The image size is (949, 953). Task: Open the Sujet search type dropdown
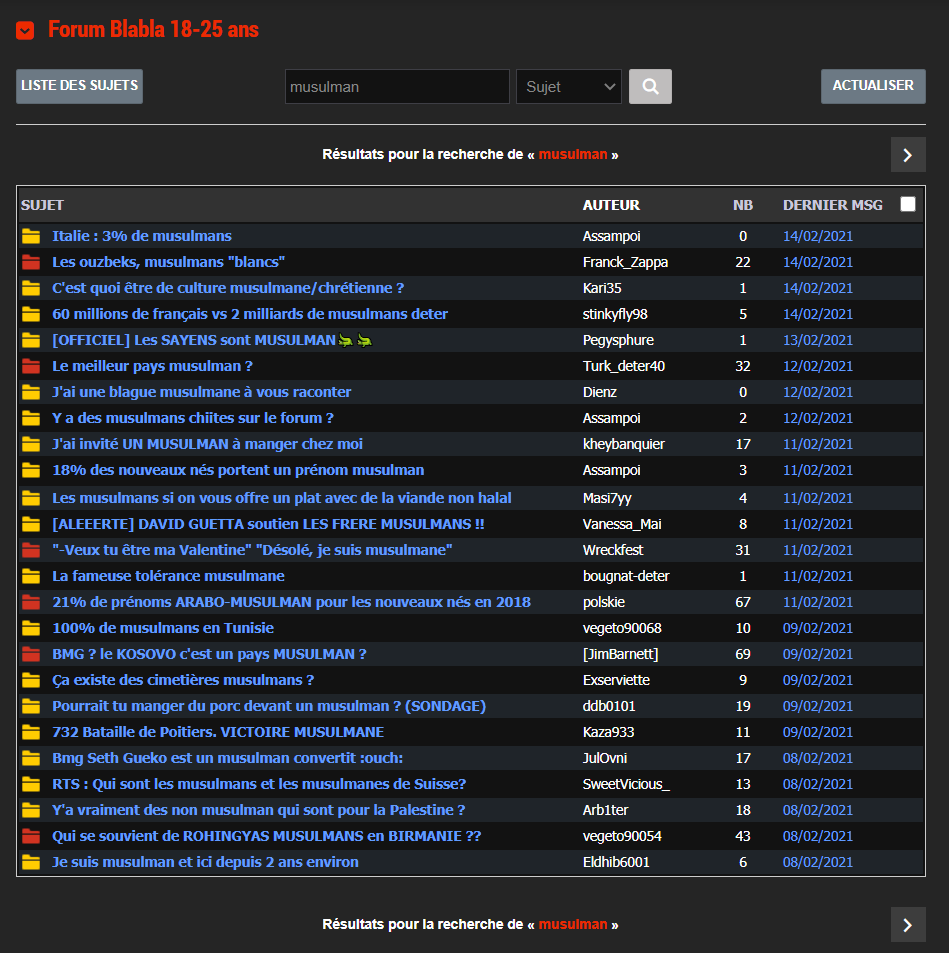pos(568,87)
